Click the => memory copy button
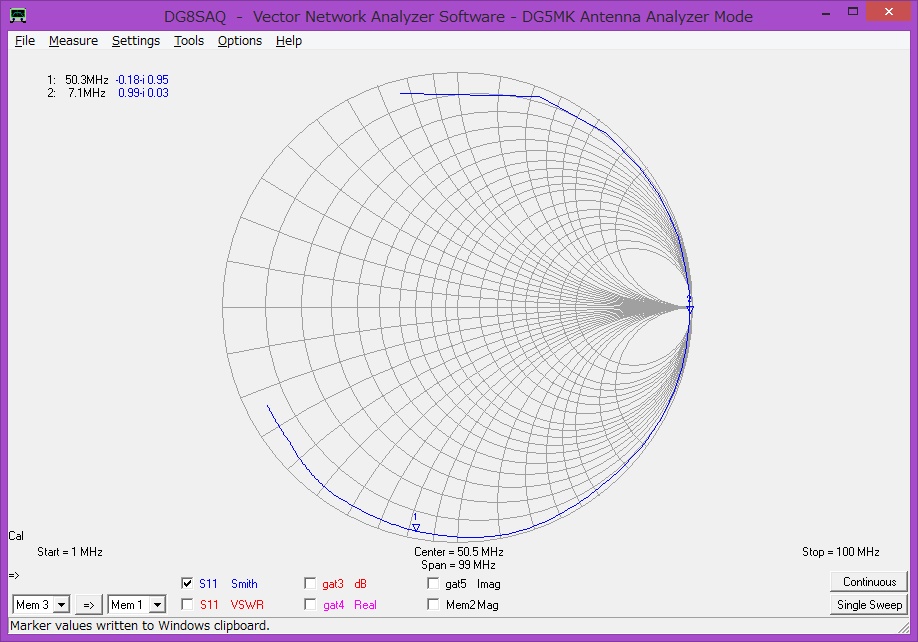This screenshot has width=918, height=642. [88, 605]
